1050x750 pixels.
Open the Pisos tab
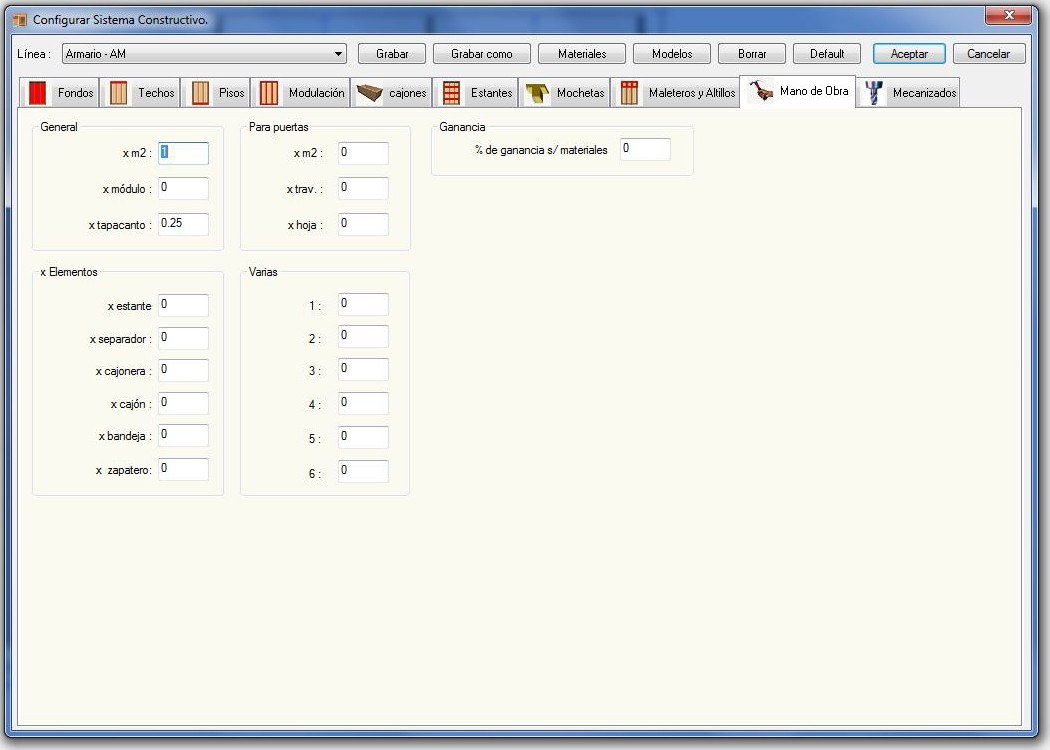pos(216,93)
